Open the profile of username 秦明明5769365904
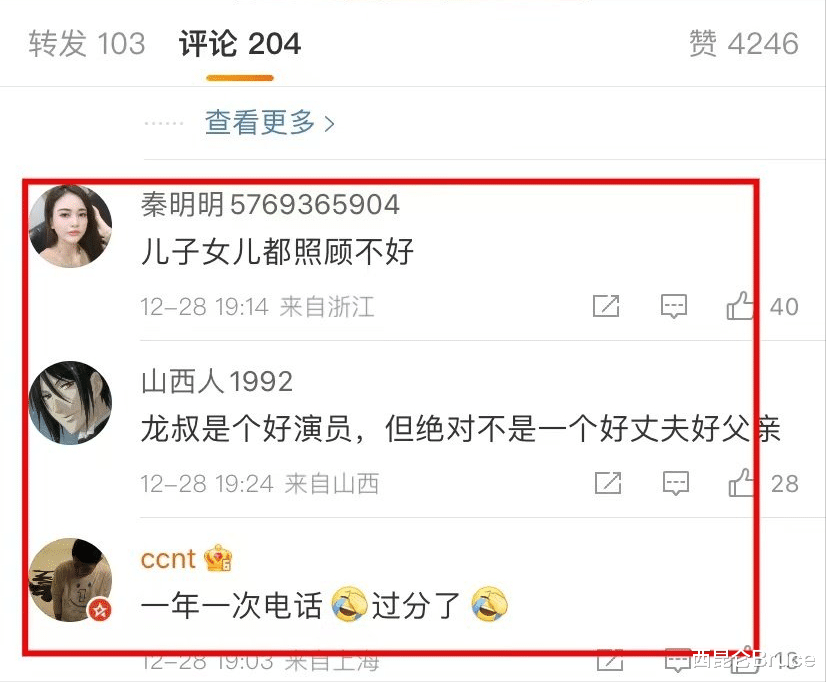Screen dimensions: 826x682 270,204
